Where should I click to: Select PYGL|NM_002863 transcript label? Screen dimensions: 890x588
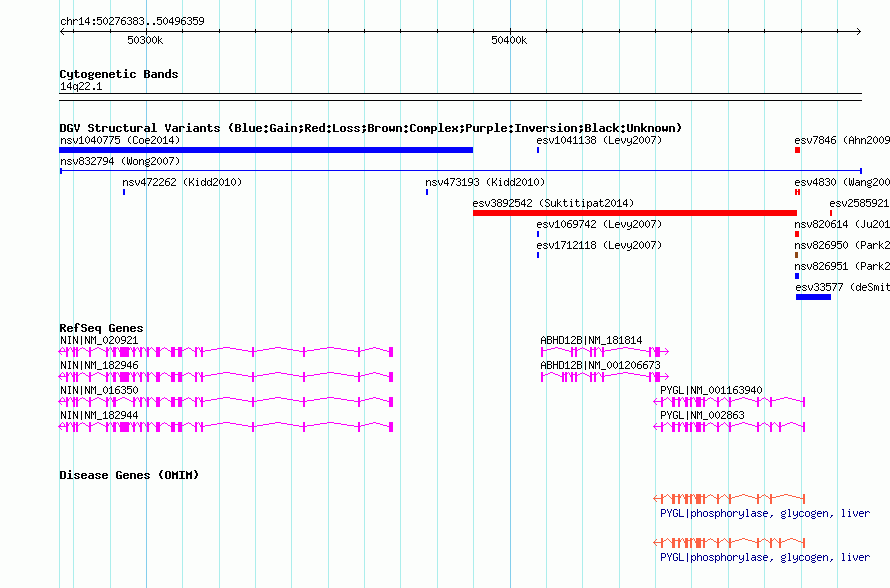pyautogui.click(x=702, y=415)
